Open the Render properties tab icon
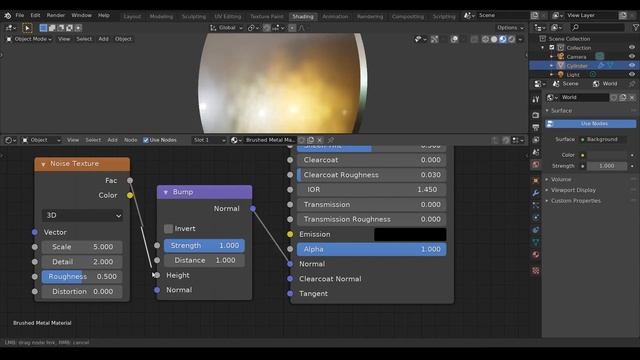This screenshot has width=640, height=360. [x=536, y=116]
